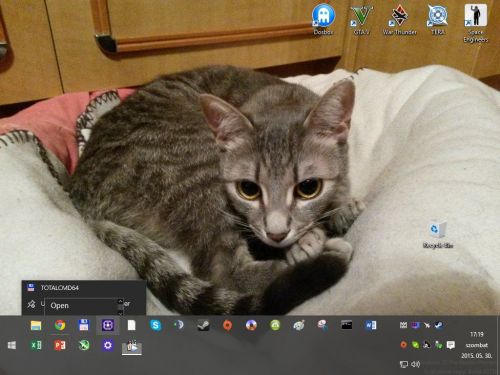Viewport: 500px width, 375px height.
Task: Click the date 2015. 05. 30. in tray
Action: [477, 356]
